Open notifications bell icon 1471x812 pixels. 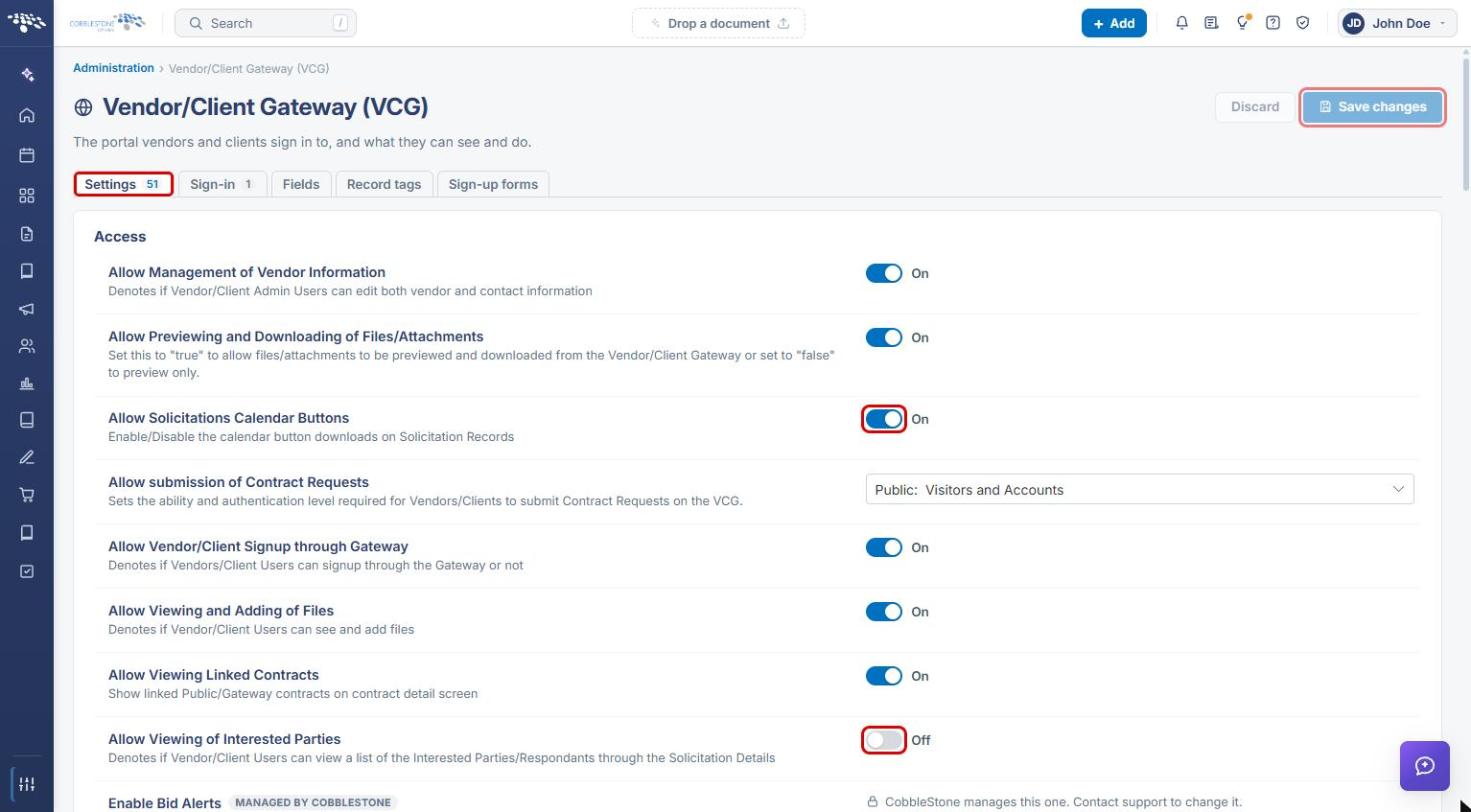pyautogui.click(x=1182, y=23)
